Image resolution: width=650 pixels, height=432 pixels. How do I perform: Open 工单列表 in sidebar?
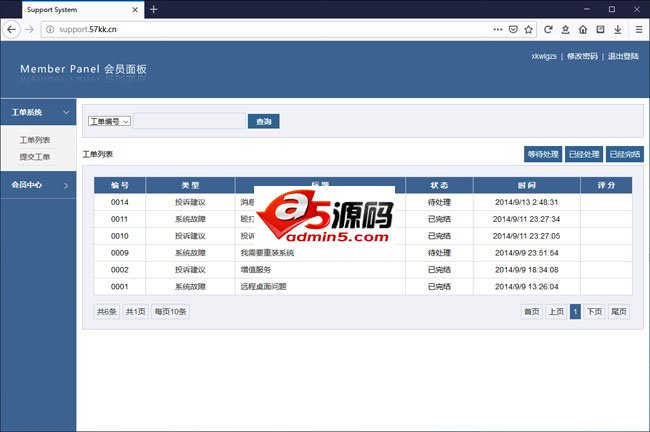point(35,140)
